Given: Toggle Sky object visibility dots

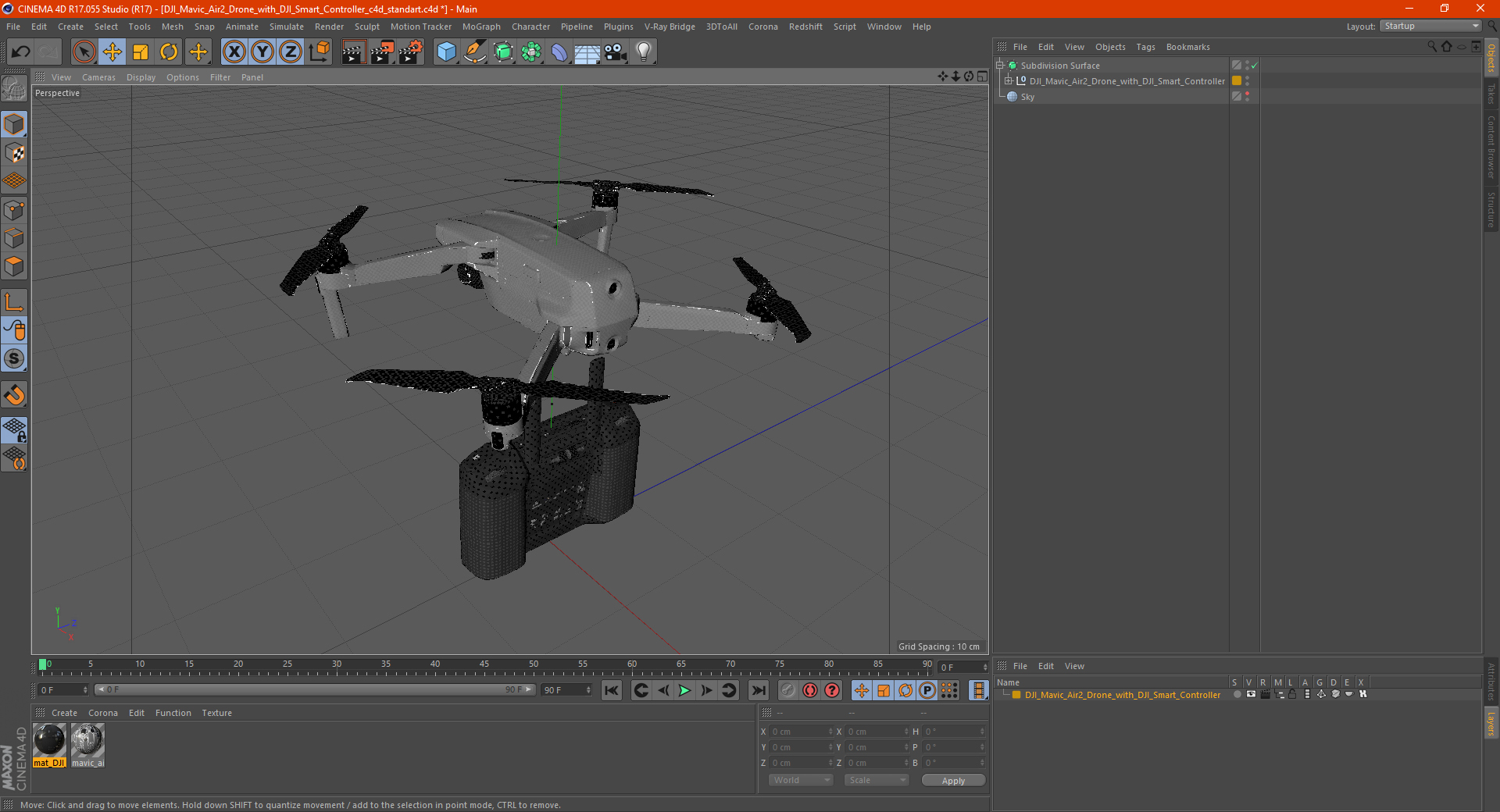Looking at the screenshot, I should pyautogui.click(x=1247, y=97).
